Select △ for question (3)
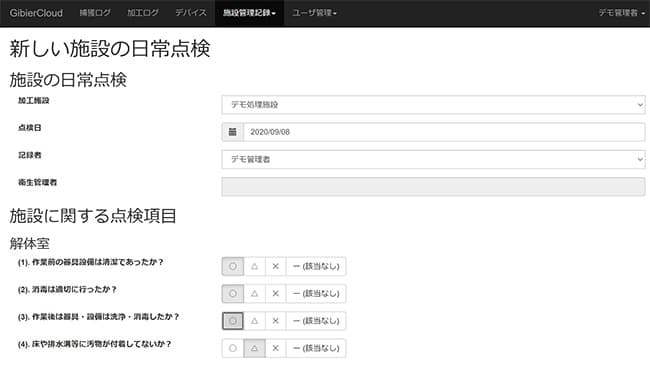The image size is (650, 365). [255, 321]
